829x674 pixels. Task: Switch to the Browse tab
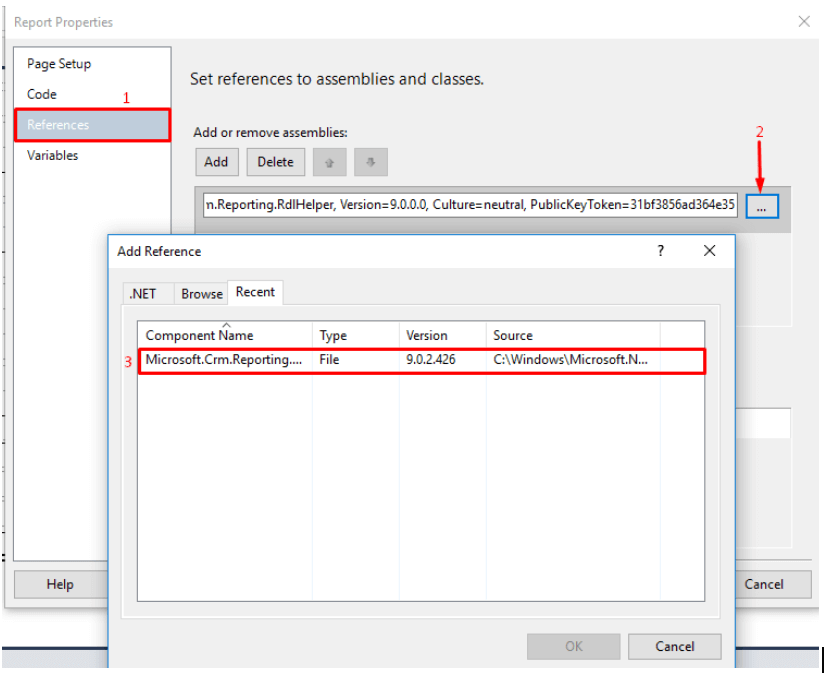point(201,293)
